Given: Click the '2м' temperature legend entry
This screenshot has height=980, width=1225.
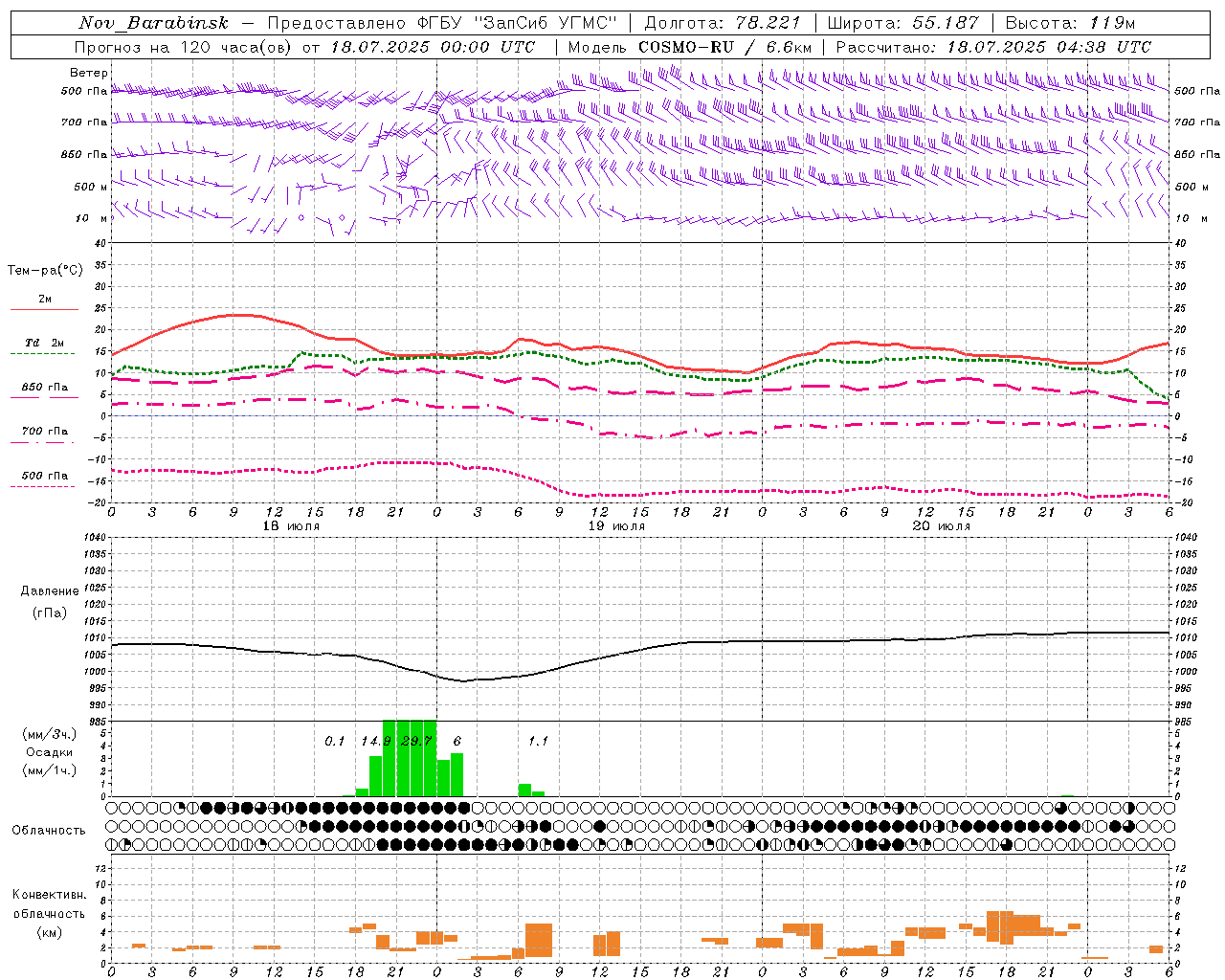Looking at the screenshot, I should click(x=45, y=299).
